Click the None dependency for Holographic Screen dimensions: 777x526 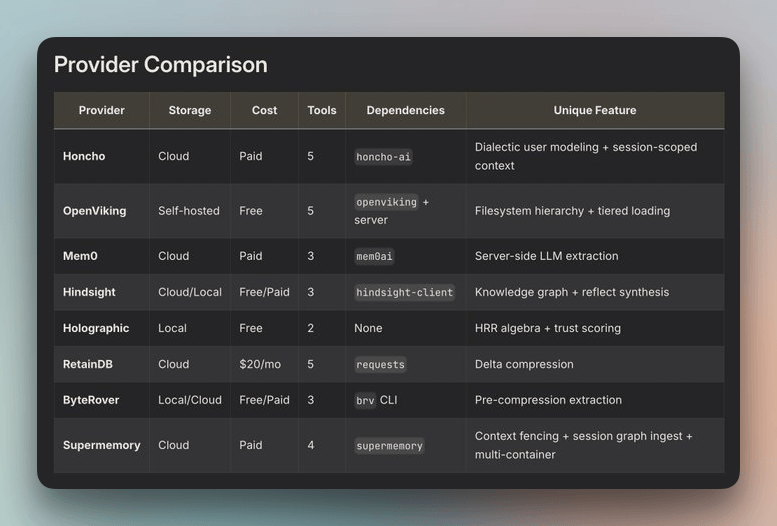coord(368,328)
